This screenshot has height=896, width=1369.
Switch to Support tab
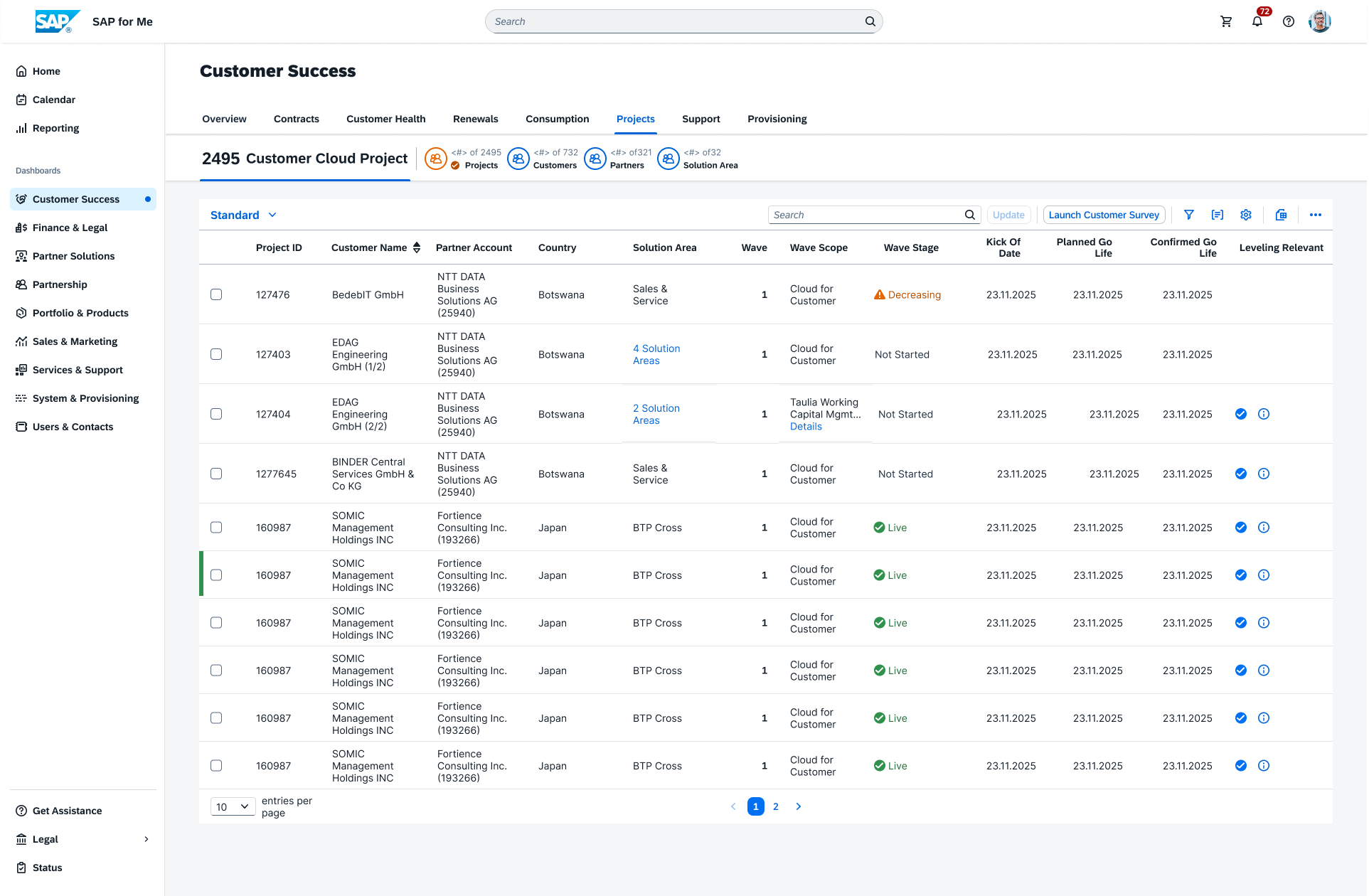click(x=701, y=119)
